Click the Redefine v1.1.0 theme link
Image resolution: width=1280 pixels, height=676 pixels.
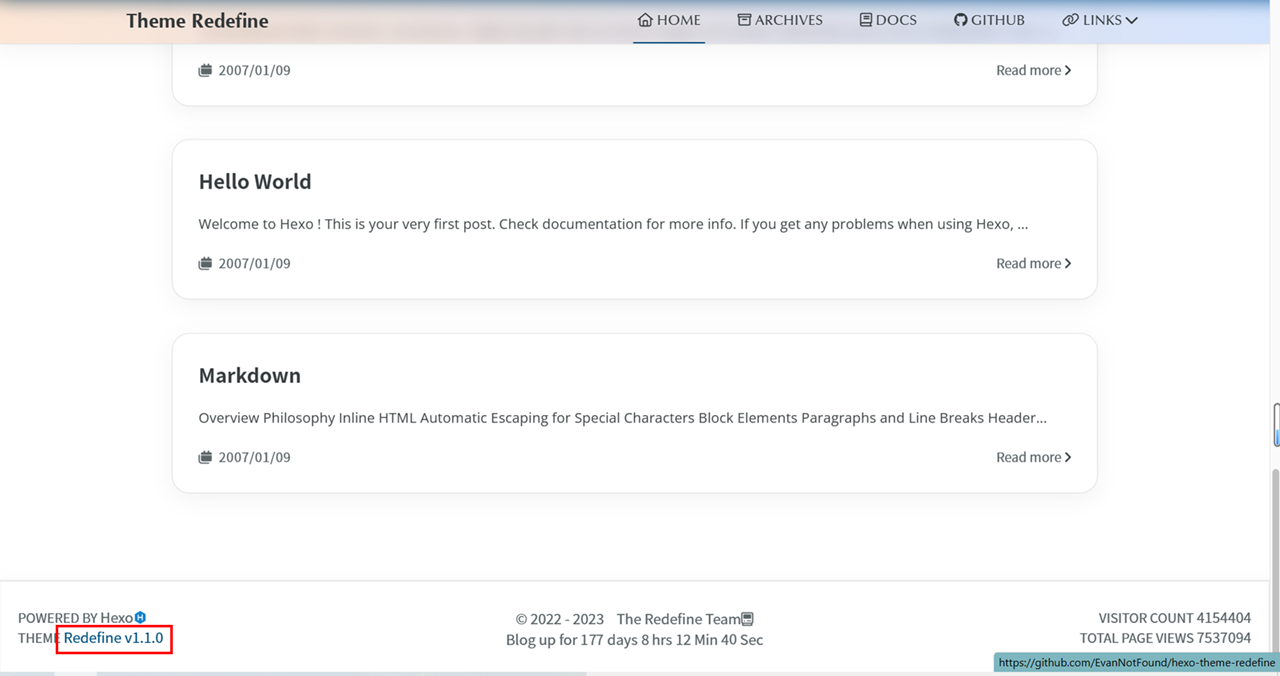[113, 638]
